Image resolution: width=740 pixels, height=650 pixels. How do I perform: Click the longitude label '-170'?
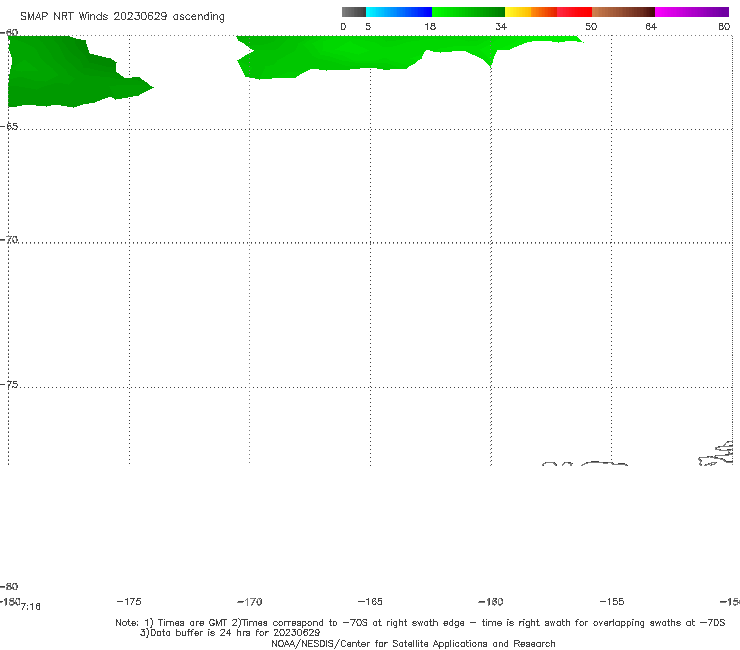tap(250, 602)
